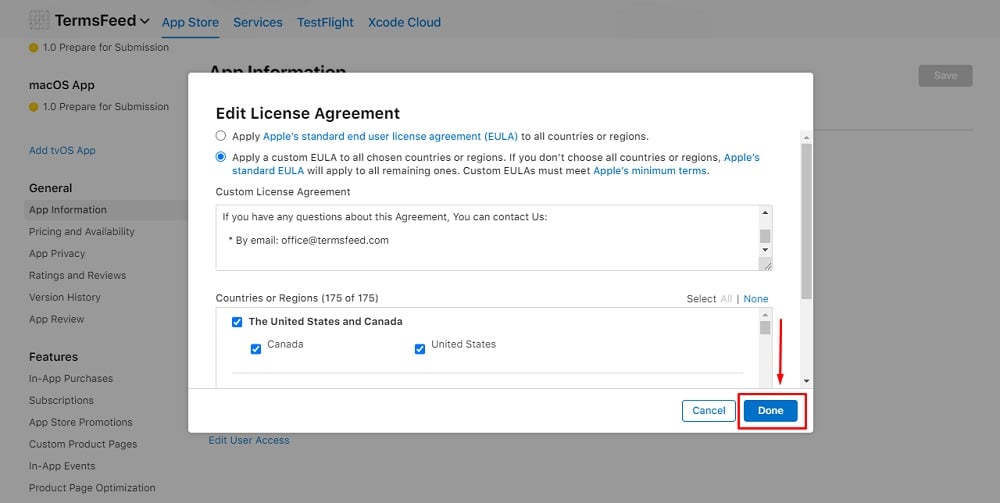Go to Ratings and Reviews
The image size is (1000, 503).
tap(77, 275)
